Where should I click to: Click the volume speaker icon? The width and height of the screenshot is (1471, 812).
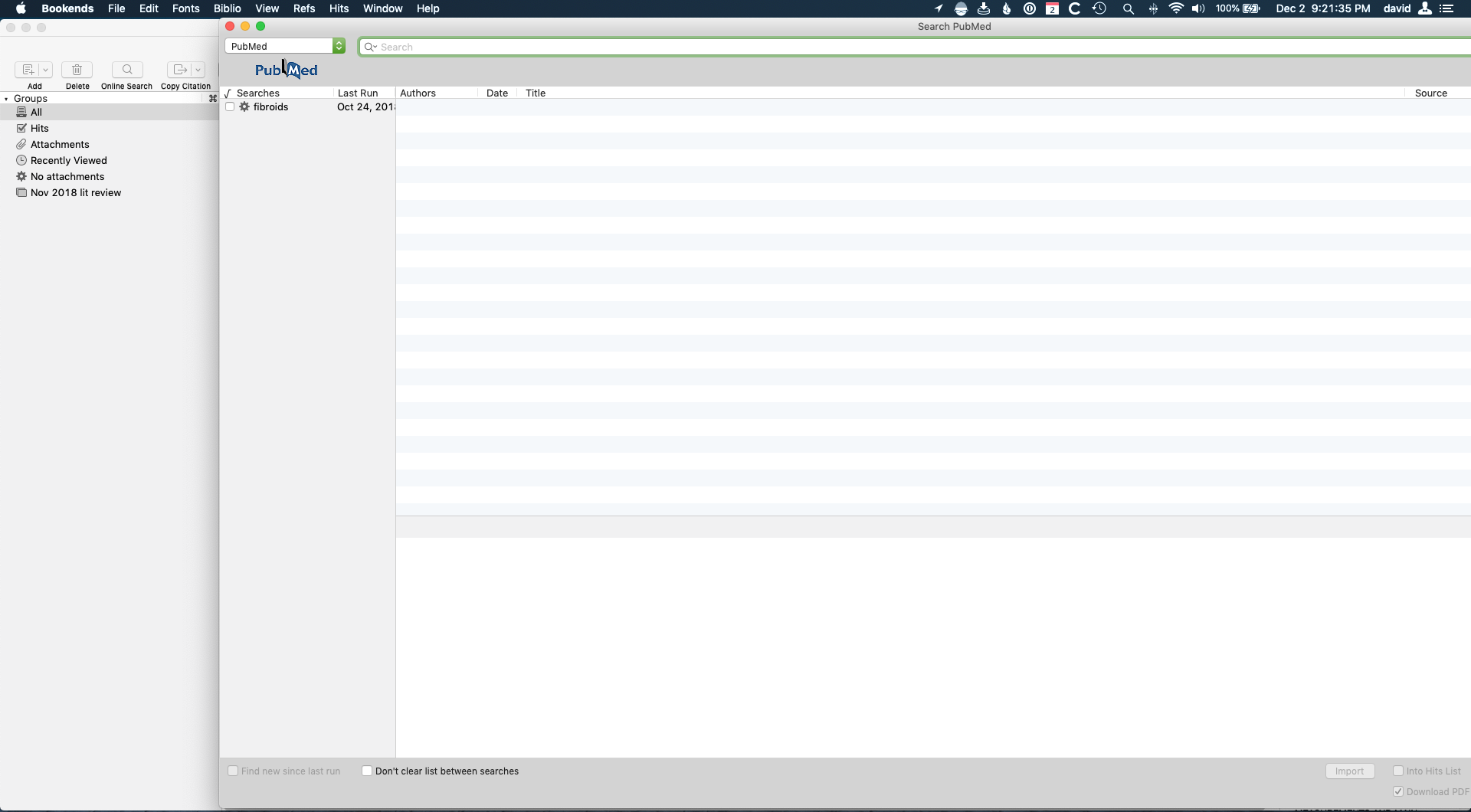(1198, 8)
